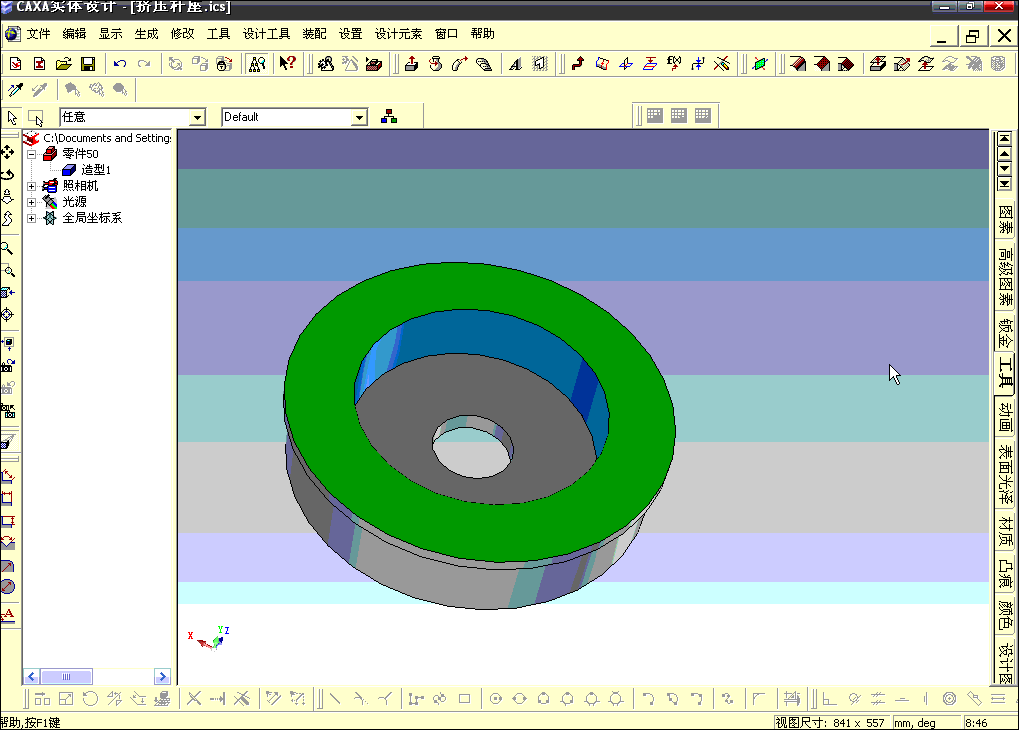Expand the 光源 tree node
1019x730 pixels.
(31, 202)
